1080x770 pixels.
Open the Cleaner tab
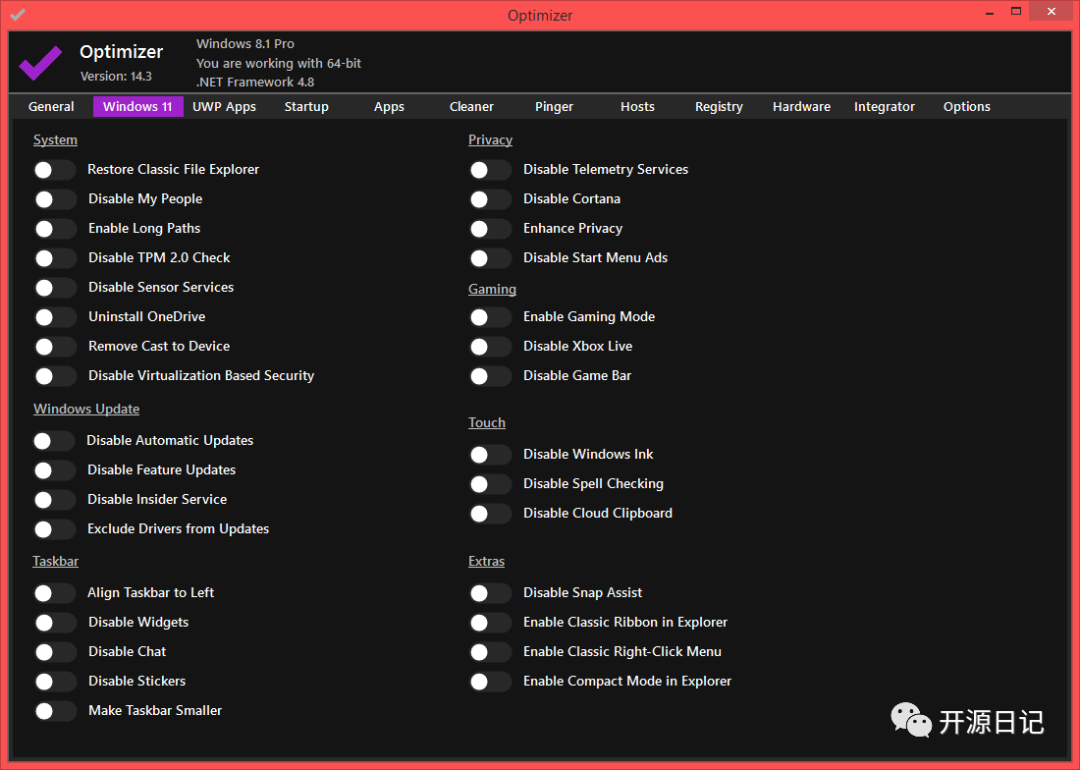[x=472, y=107]
